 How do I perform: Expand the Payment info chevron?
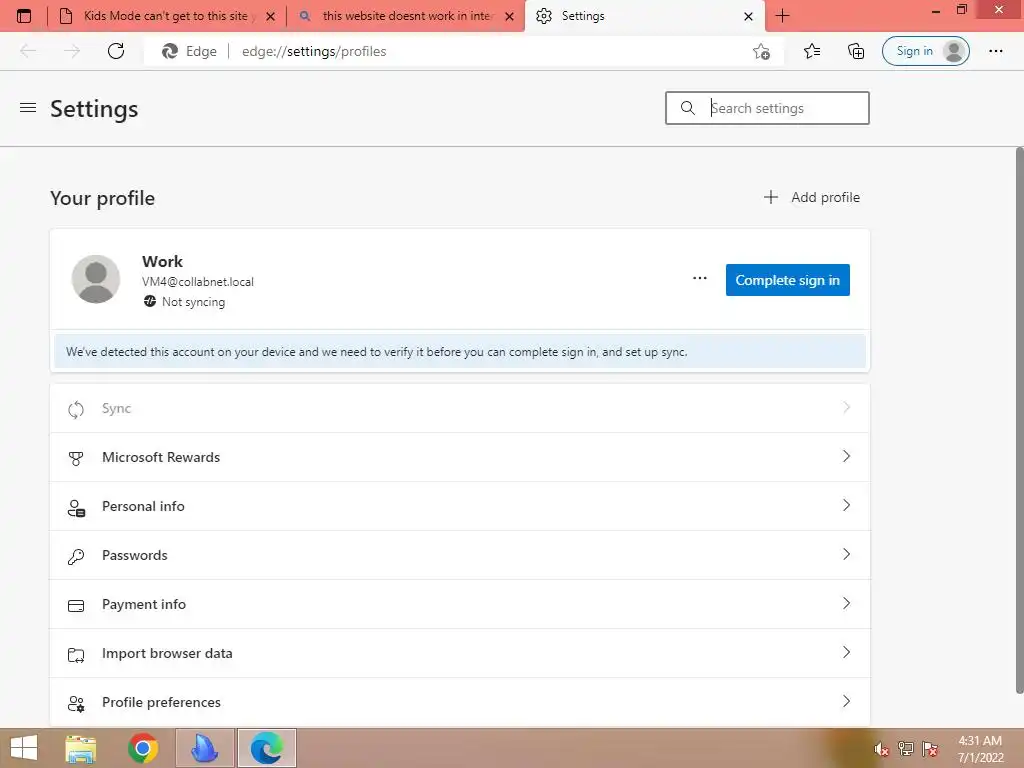click(846, 603)
